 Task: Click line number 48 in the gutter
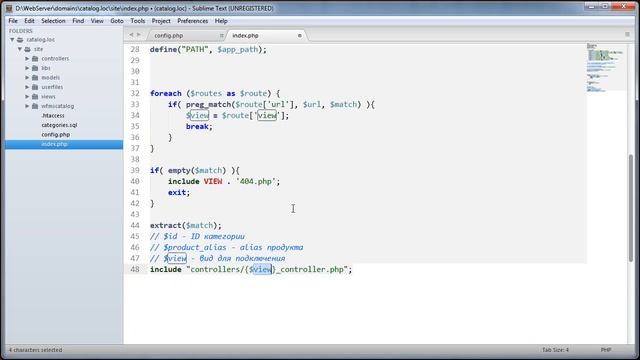click(x=135, y=269)
